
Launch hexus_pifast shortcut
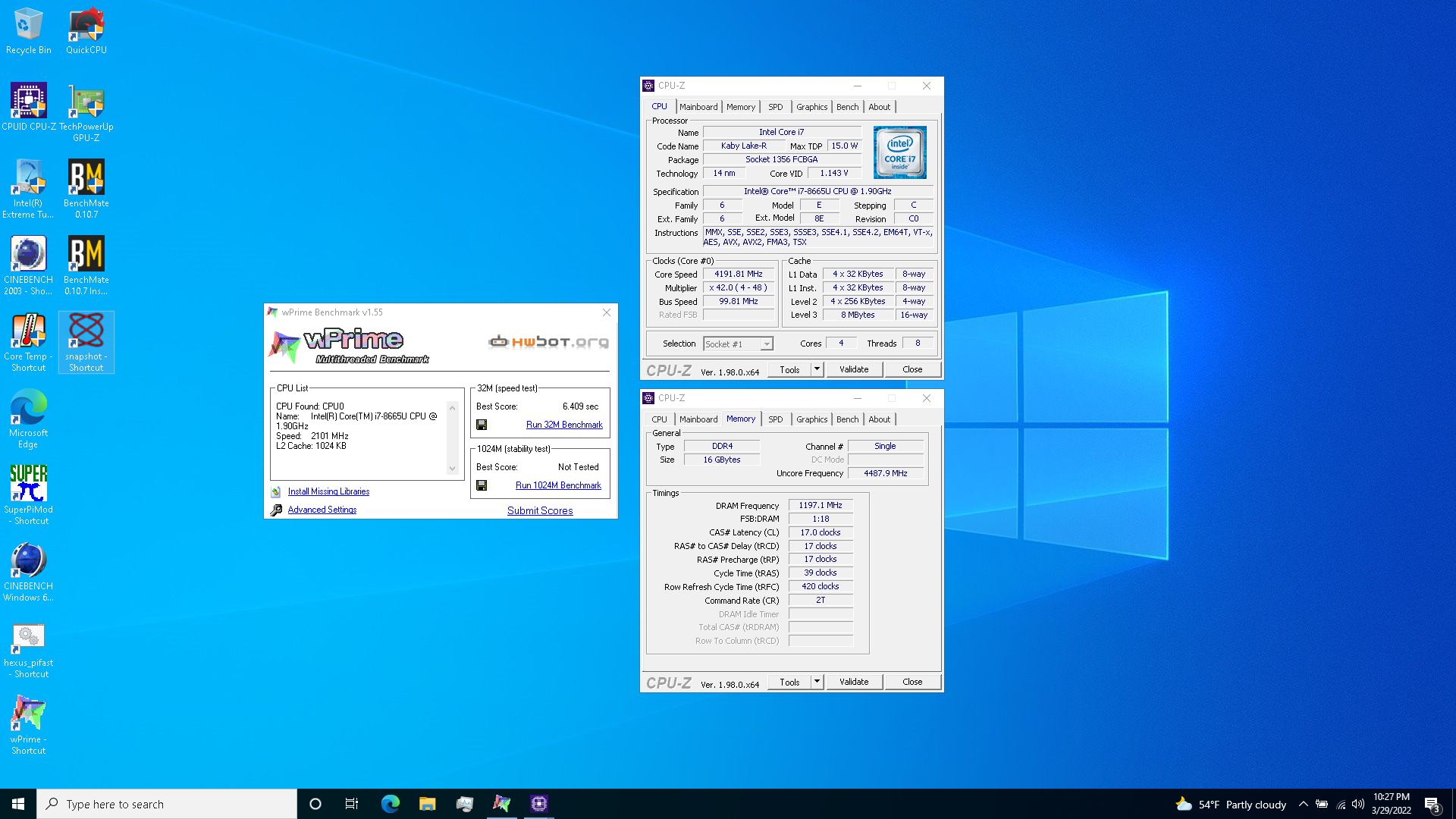point(28,648)
